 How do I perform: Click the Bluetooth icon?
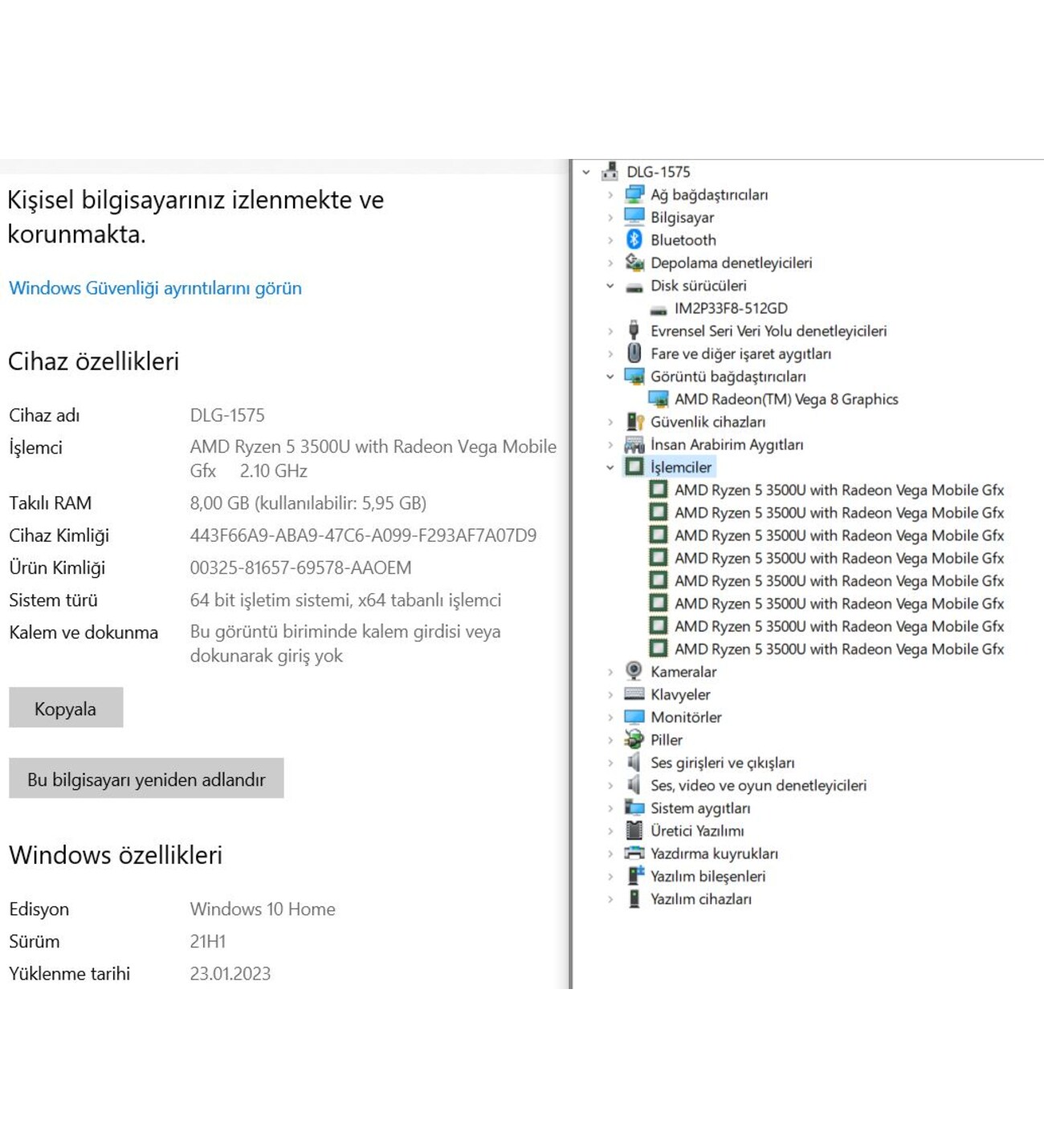pyautogui.click(x=634, y=239)
